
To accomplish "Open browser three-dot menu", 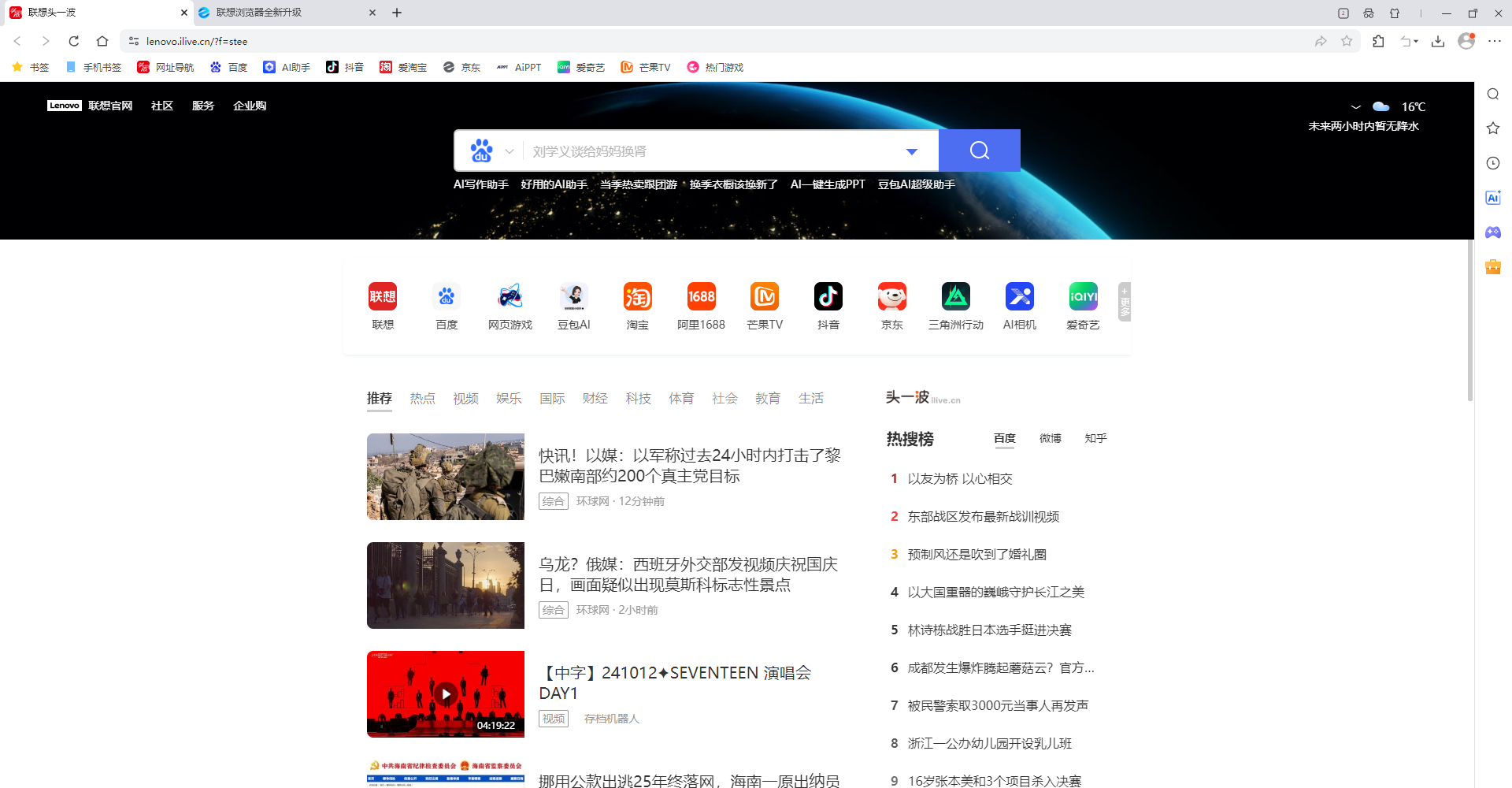I will click(1495, 41).
